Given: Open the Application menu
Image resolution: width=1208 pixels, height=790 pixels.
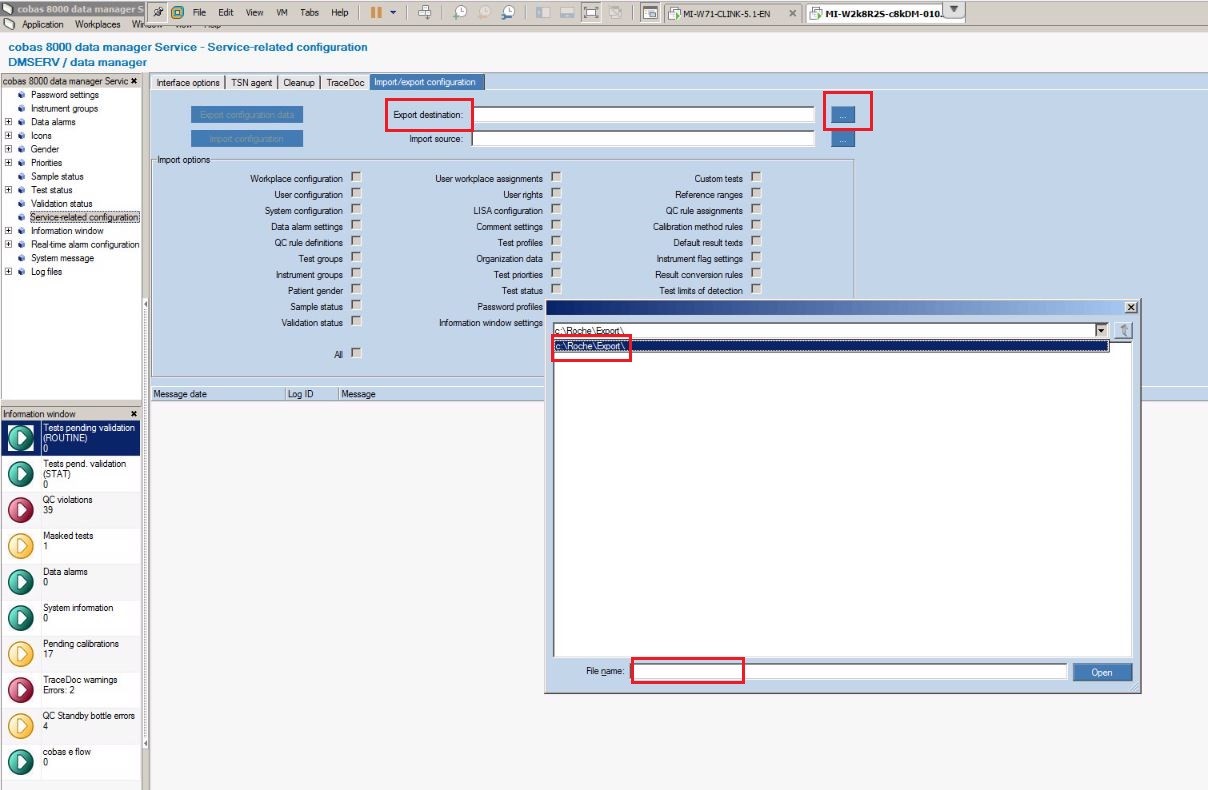Looking at the screenshot, I should [42, 24].
